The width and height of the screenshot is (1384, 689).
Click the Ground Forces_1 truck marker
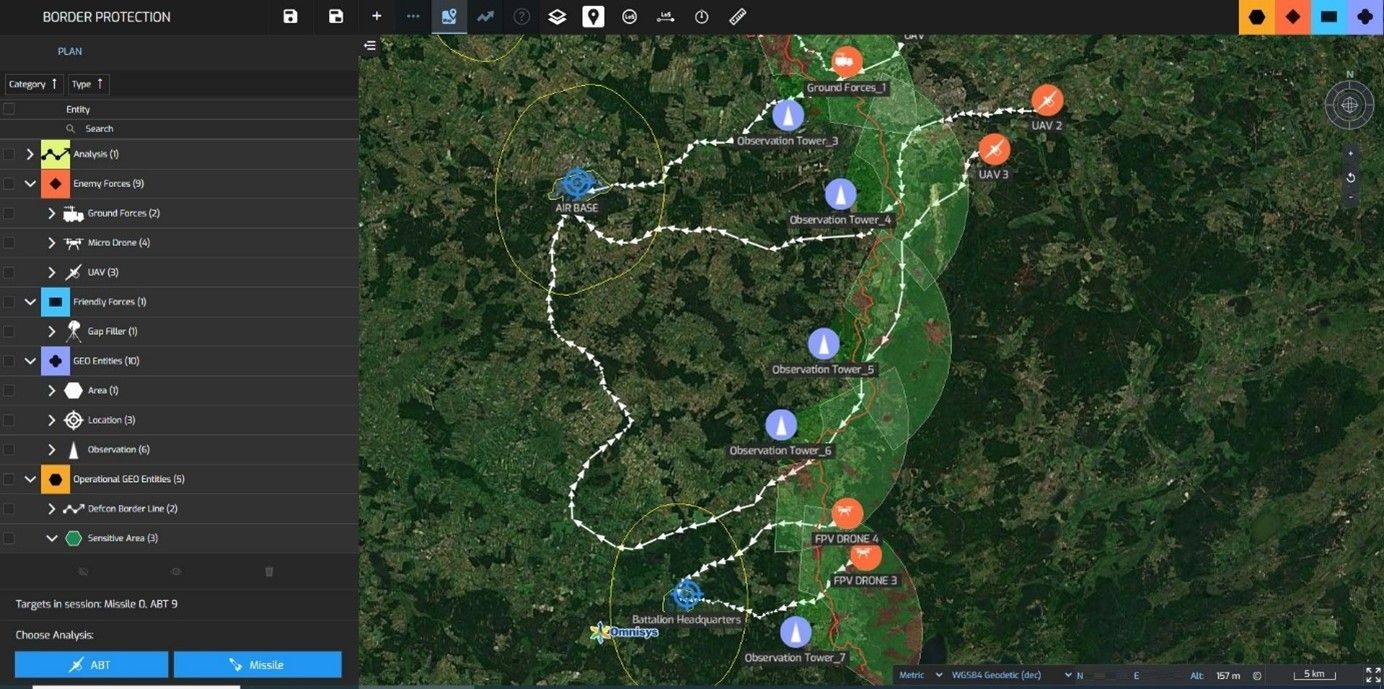847,63
